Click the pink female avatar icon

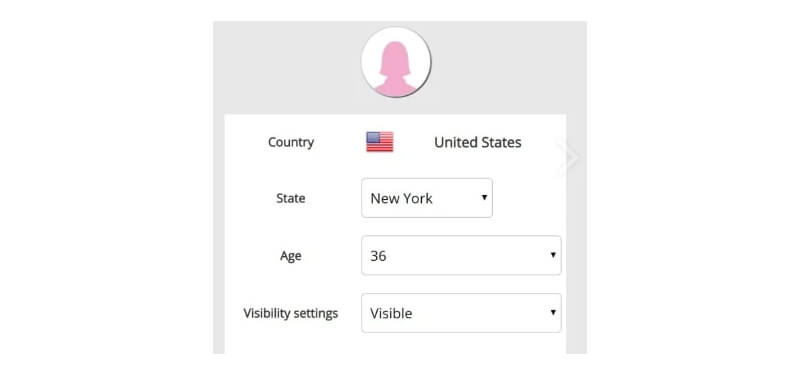[395, 69]
